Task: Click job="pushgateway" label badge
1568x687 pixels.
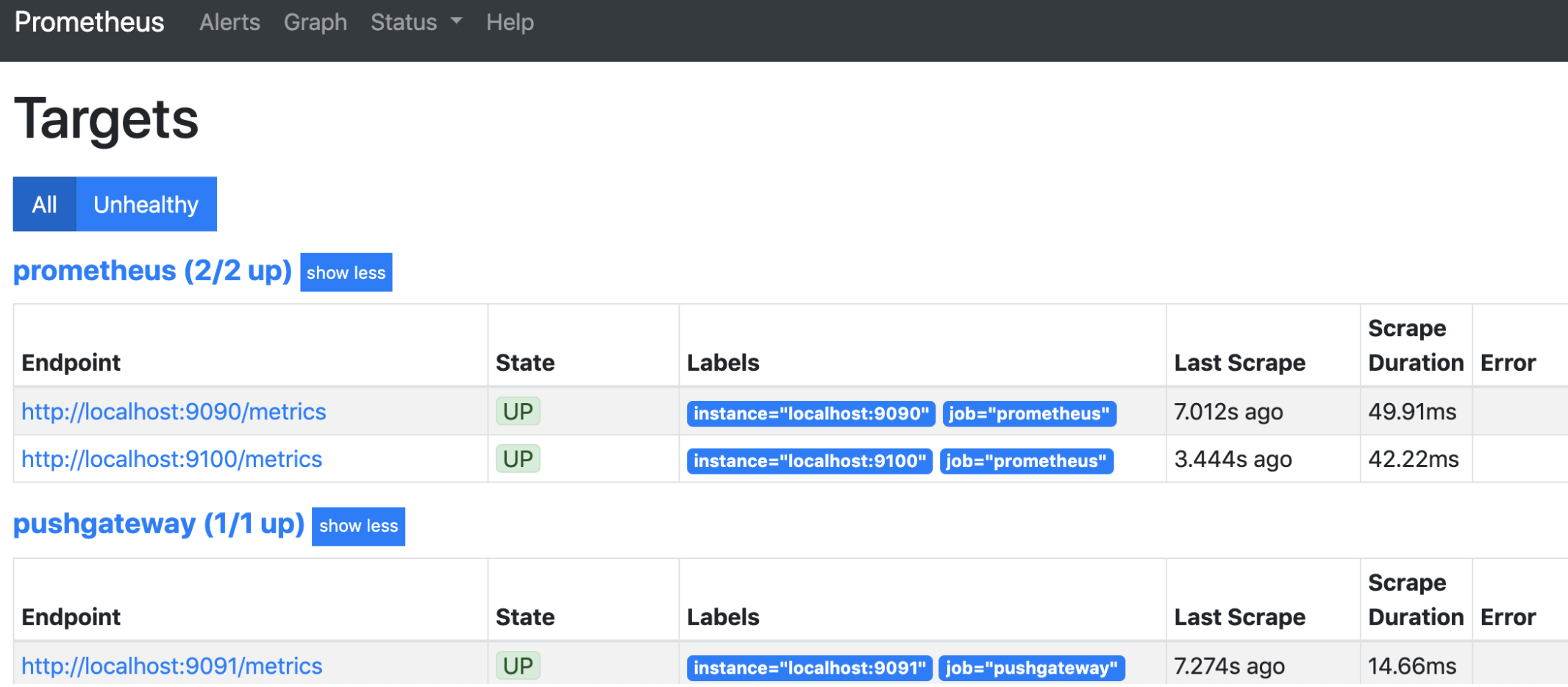Action: pos(1032,668)
